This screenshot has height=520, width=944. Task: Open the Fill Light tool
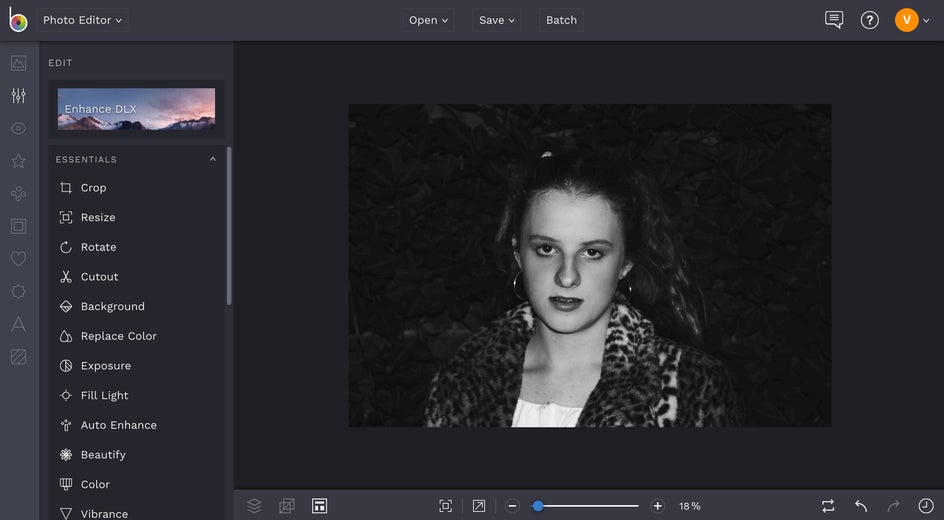tap(137, 395)
